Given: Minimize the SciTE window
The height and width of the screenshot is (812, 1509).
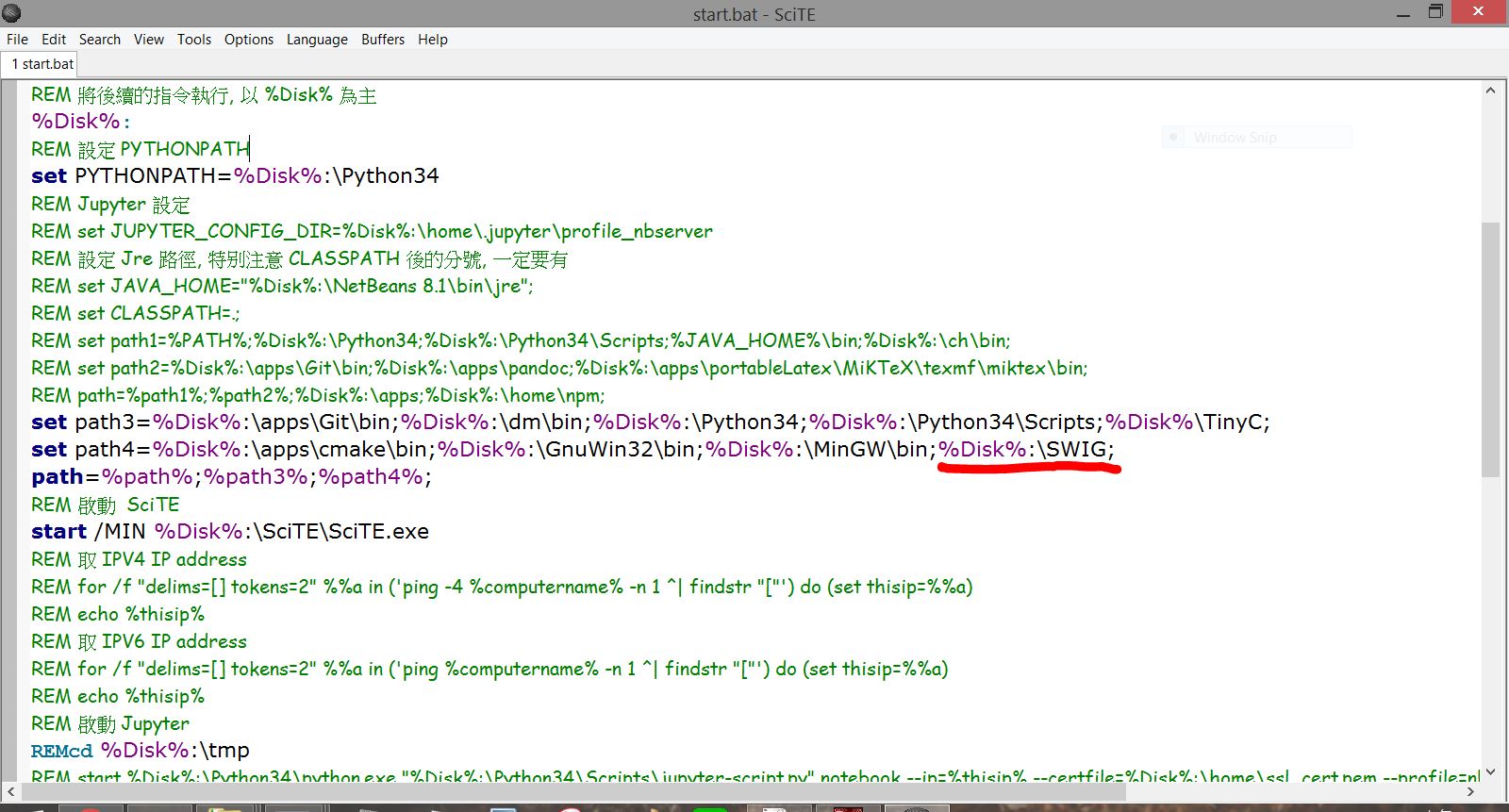Looking at the screenshot, I should [1403, 13].
